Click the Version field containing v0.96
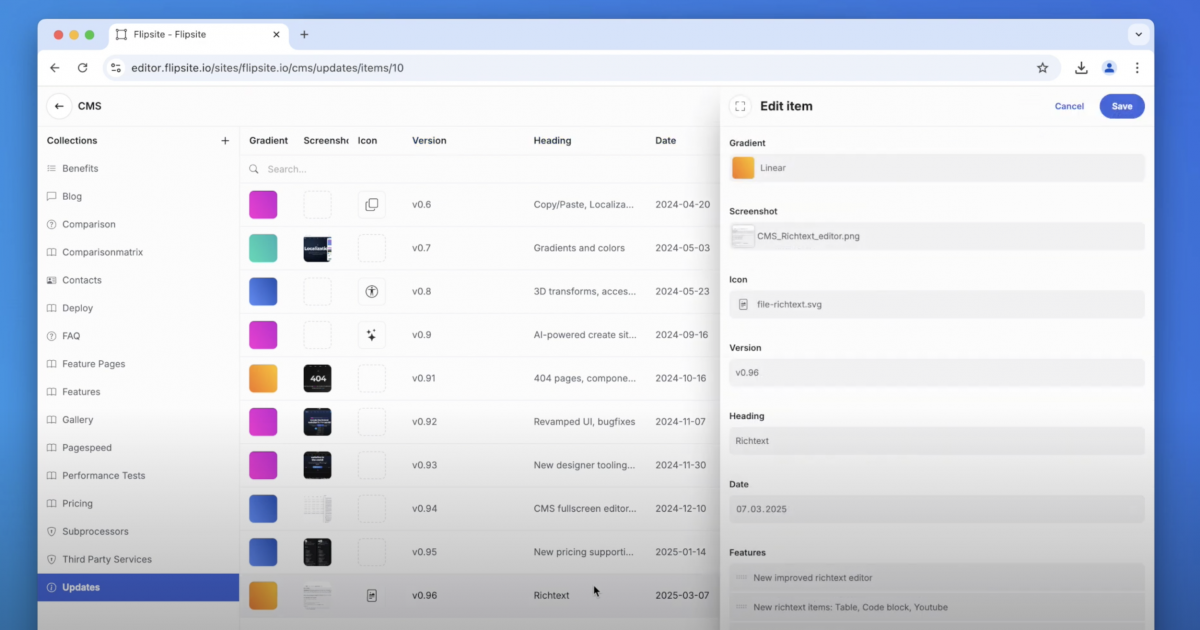 (937, 372)
